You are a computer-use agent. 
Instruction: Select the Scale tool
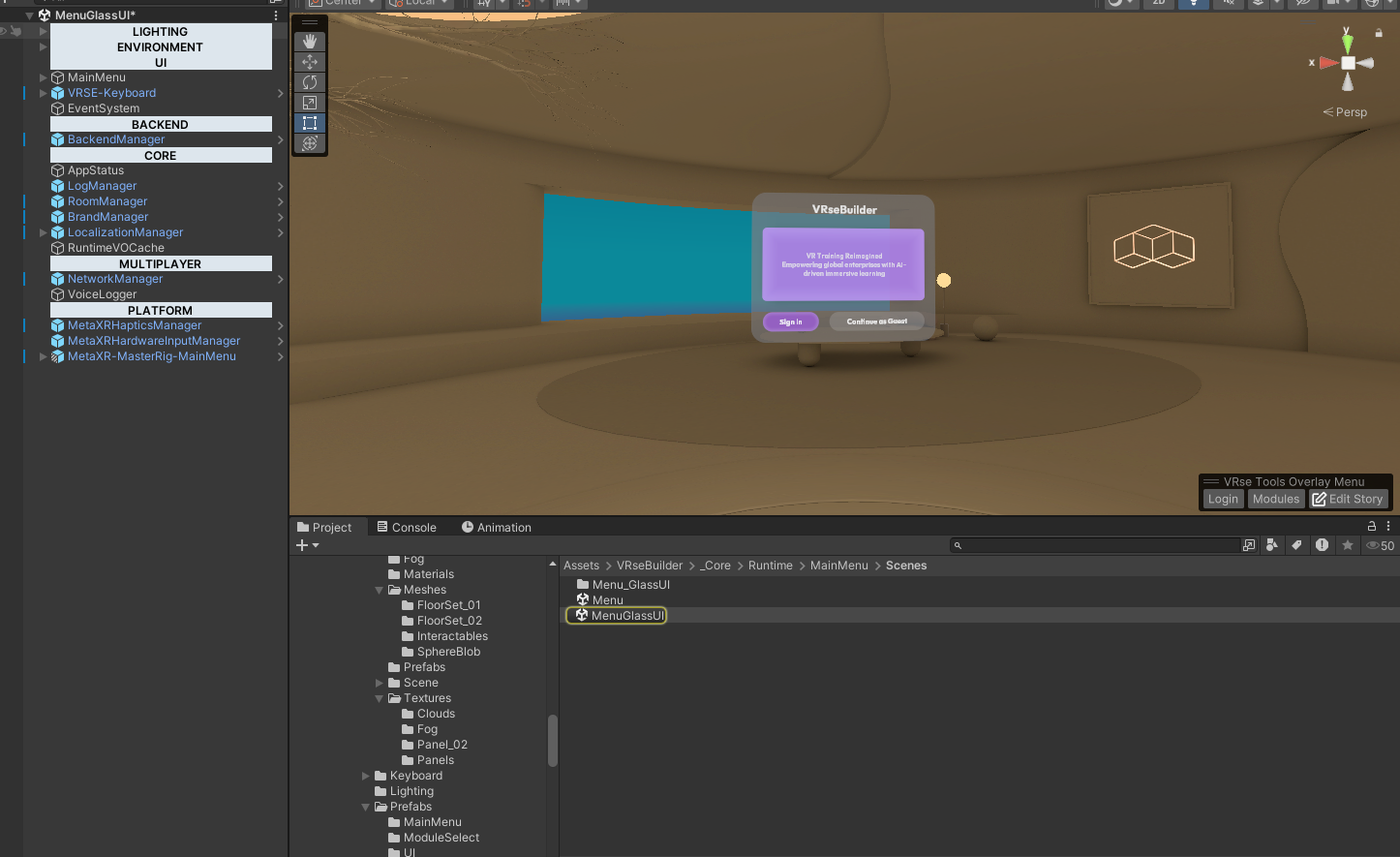click(x=310, y=103)
